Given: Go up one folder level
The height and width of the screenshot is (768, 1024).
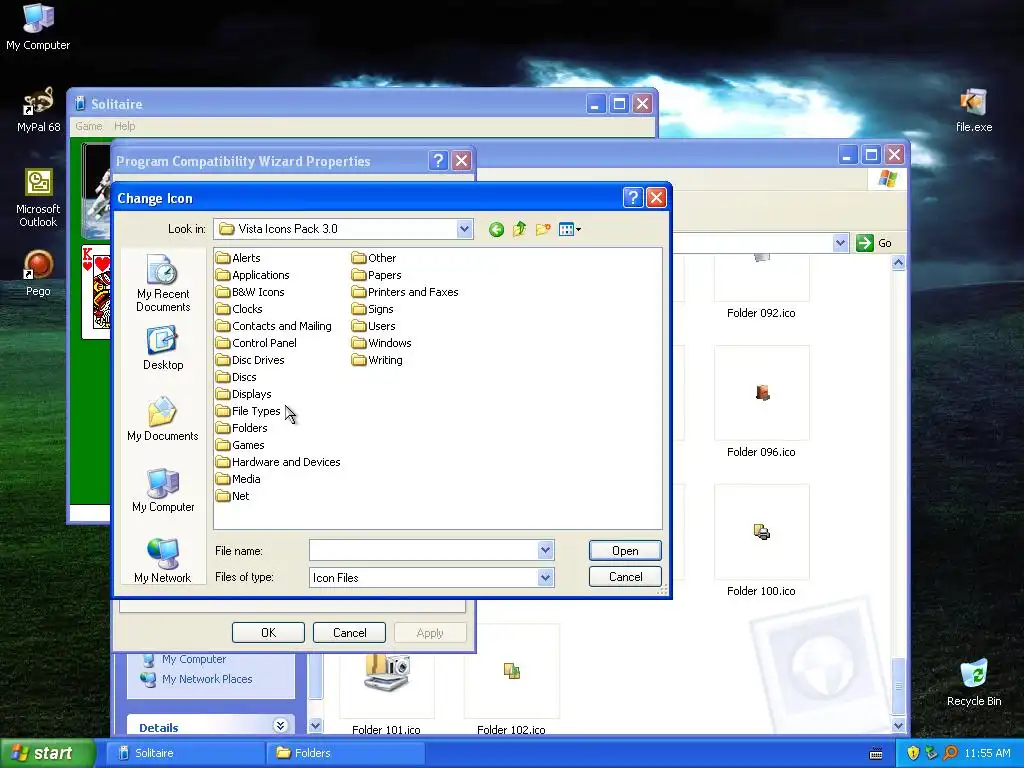Looking at the screenshot, I should pyautogui.click(x=519, y=229).
